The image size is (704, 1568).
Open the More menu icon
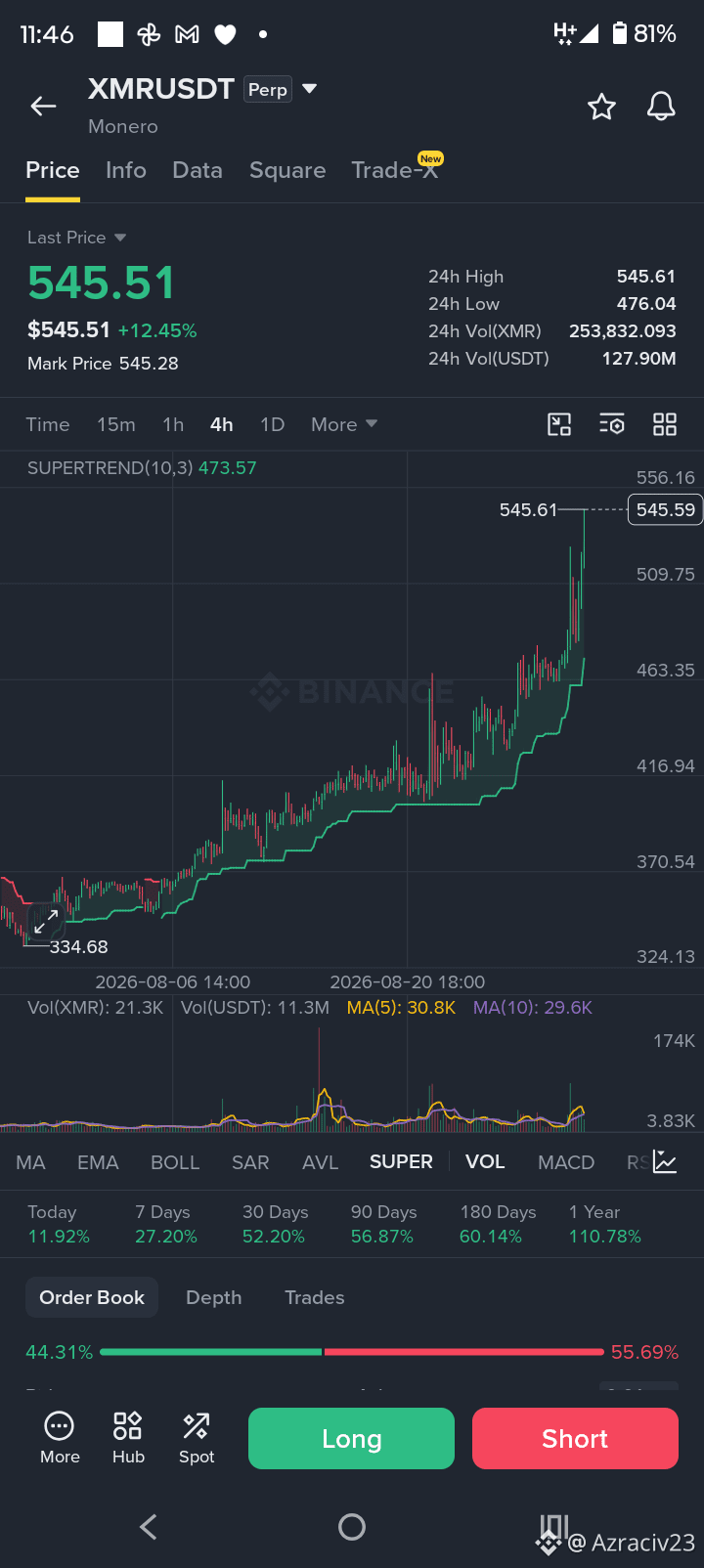[x=60, y=1438]
